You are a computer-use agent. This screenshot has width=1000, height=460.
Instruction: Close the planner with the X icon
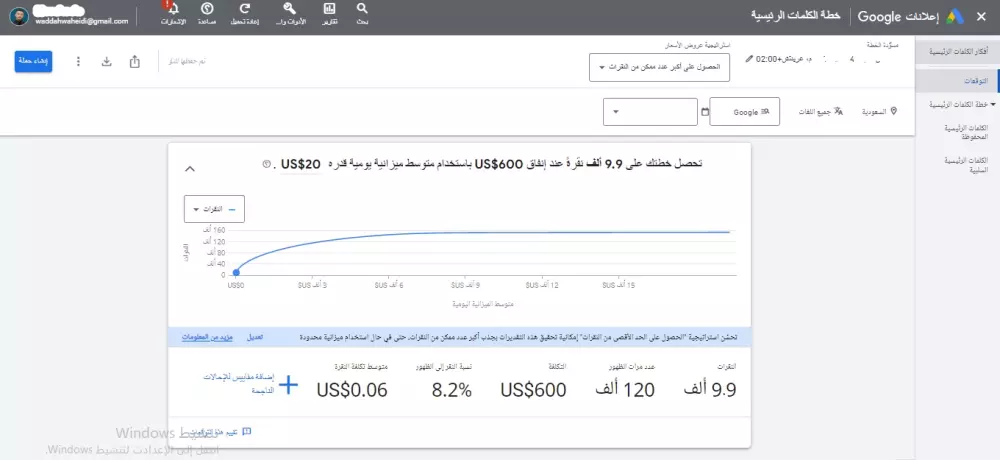click(x=982, y=17)
